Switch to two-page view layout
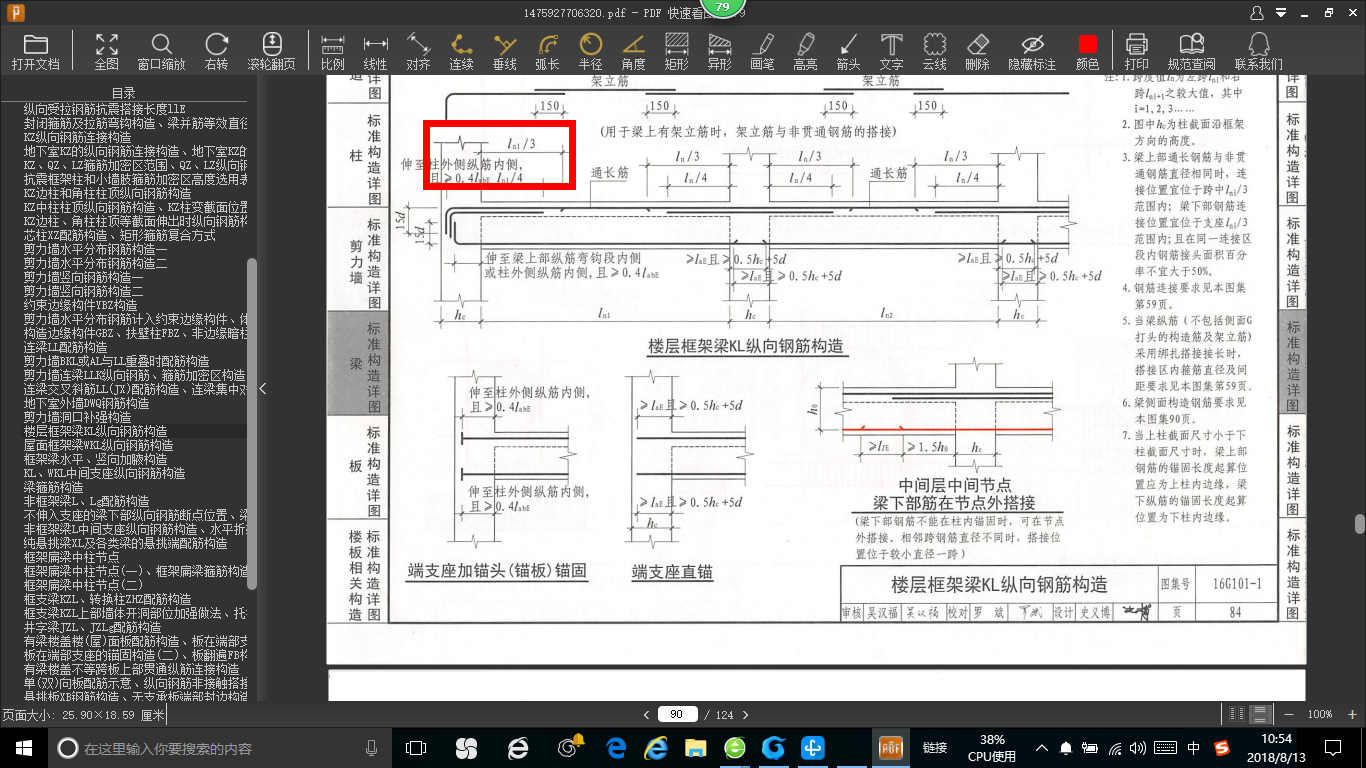The height and width of the screenshot is (768, 1366). coord(1238,714)
